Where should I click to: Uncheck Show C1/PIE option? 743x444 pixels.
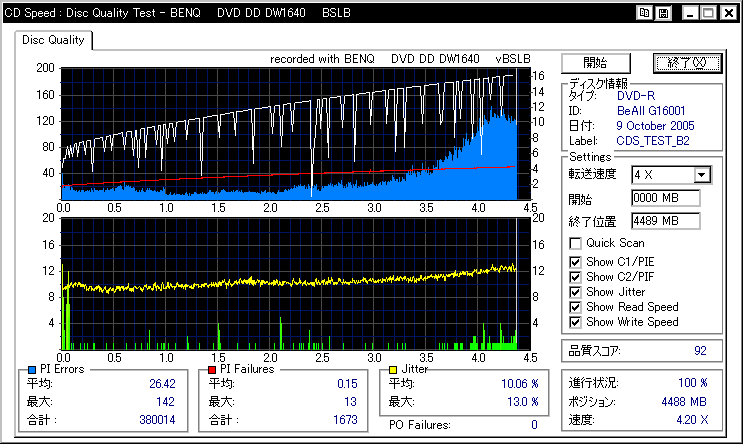click(x=575, y=262)
